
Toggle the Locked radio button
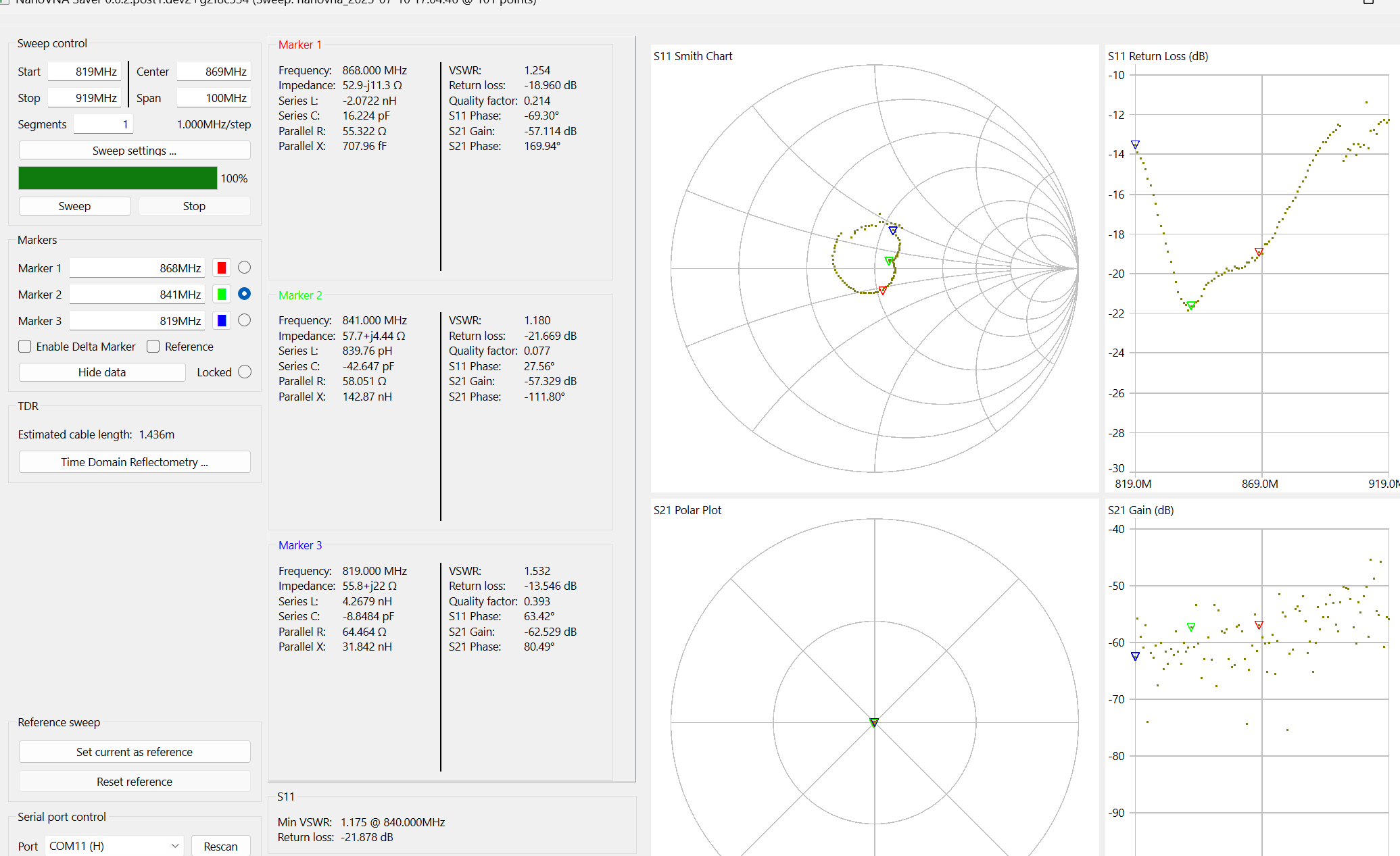(245, 372)
